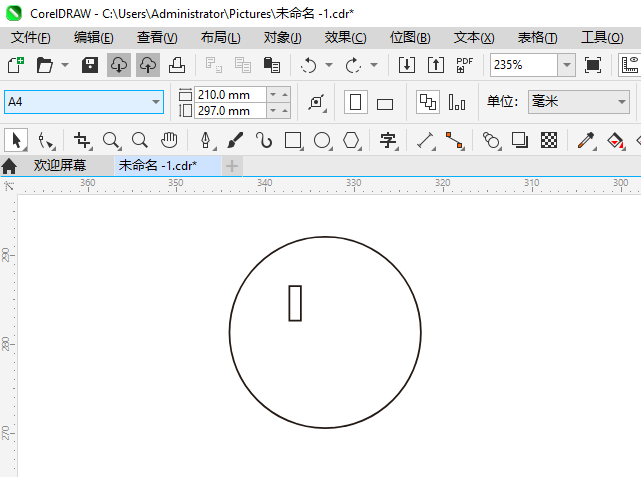Undo the last action
The image size is (641, 477).
[308, 65]
